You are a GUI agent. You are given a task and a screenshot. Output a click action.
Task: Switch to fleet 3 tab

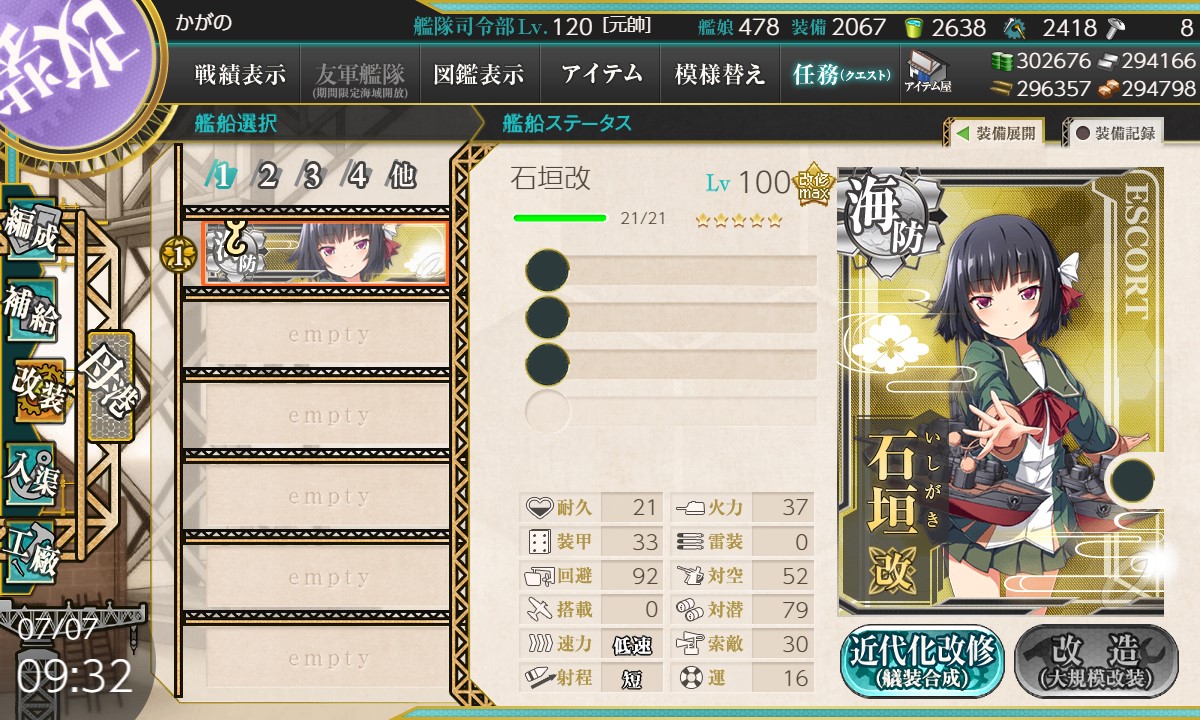tap(312, 177)
